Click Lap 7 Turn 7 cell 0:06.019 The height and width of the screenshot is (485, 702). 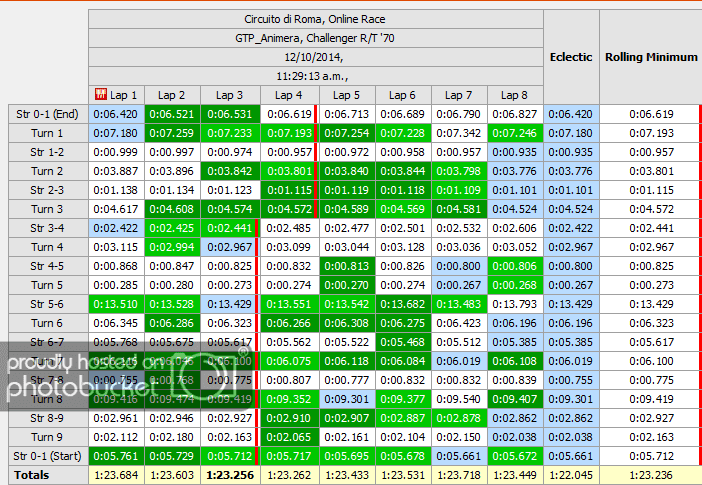pos(459,361)
